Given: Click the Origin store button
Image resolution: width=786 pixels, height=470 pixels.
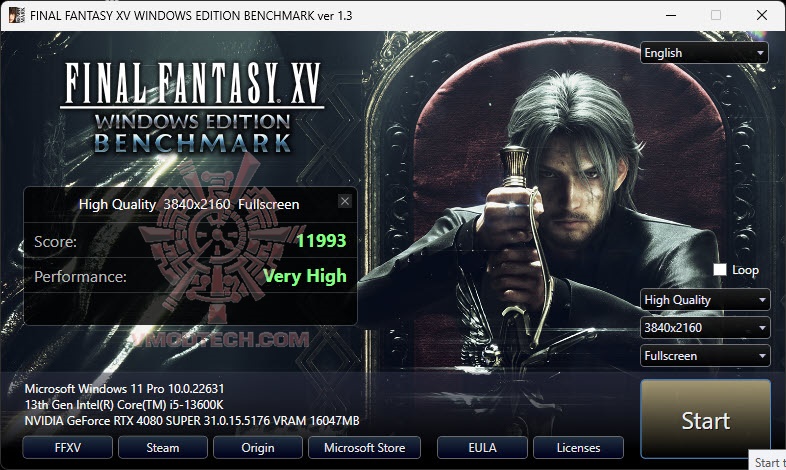Looking at the screenshot, I should 258,447.
